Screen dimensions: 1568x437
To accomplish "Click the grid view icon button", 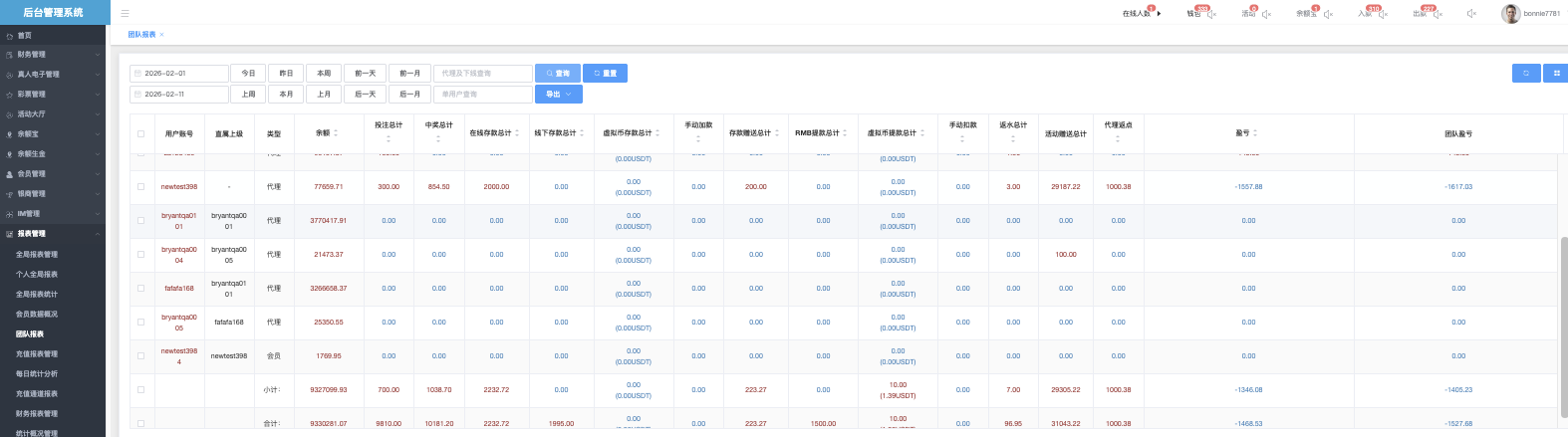I will [1555, 74].
